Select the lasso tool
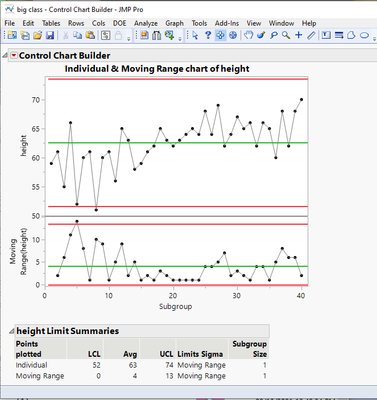Viewport: 377px width, 400px height. (x=274, y=35)
